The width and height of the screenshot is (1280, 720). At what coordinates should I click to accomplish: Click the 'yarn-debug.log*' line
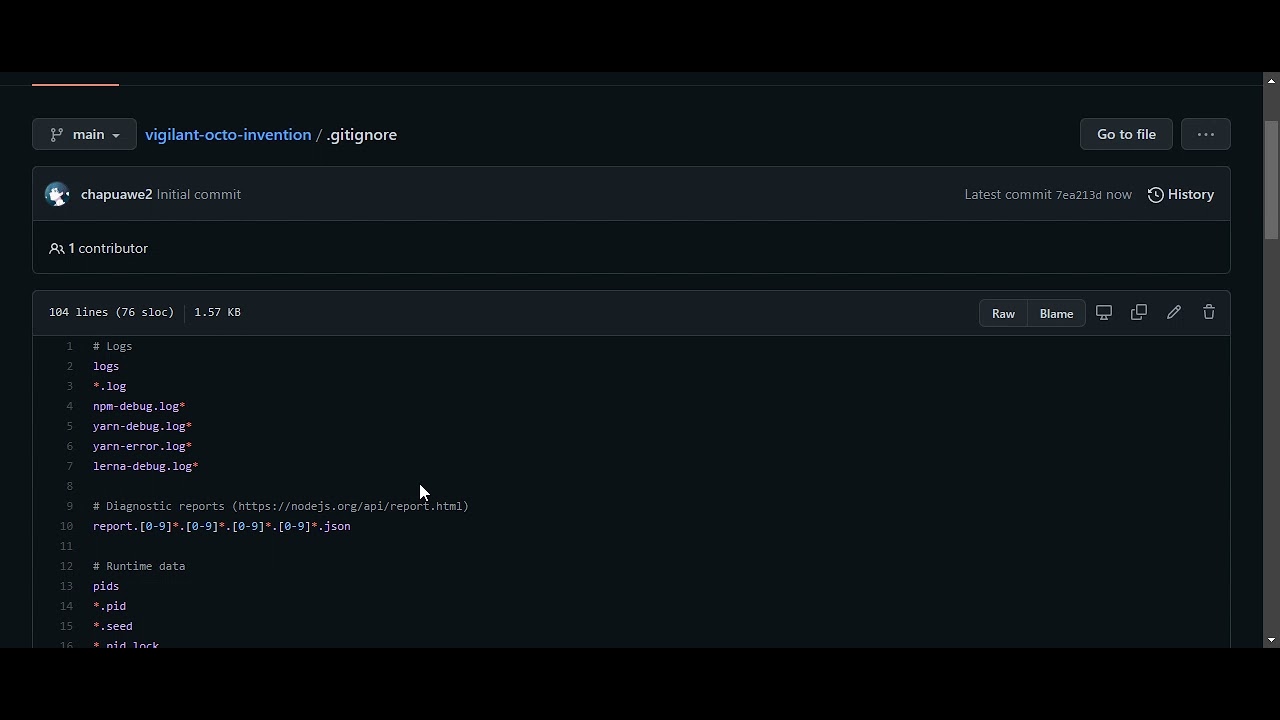142,426
